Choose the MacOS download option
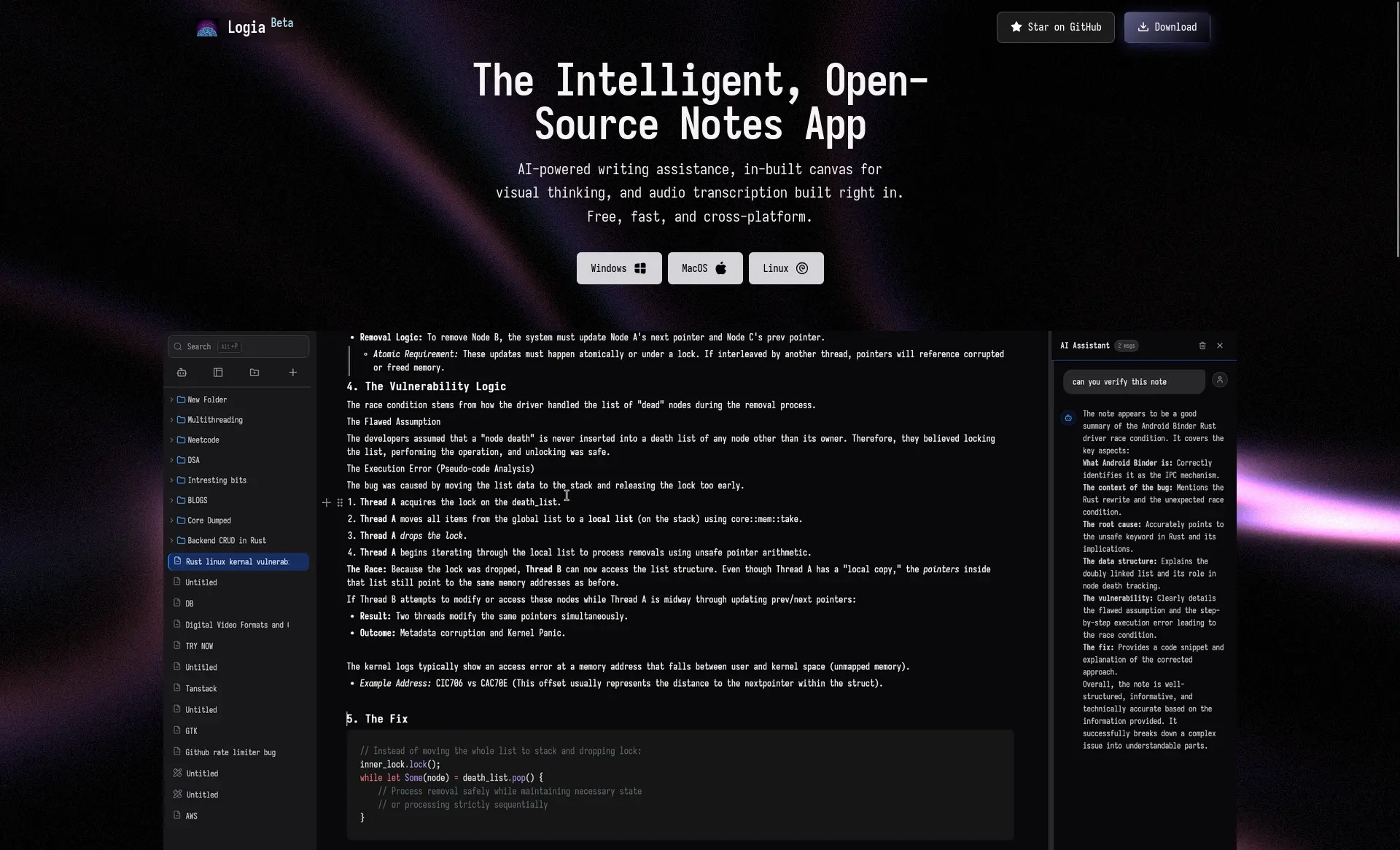The width and height of the screenshot is (1400, 850). (704, 268)
